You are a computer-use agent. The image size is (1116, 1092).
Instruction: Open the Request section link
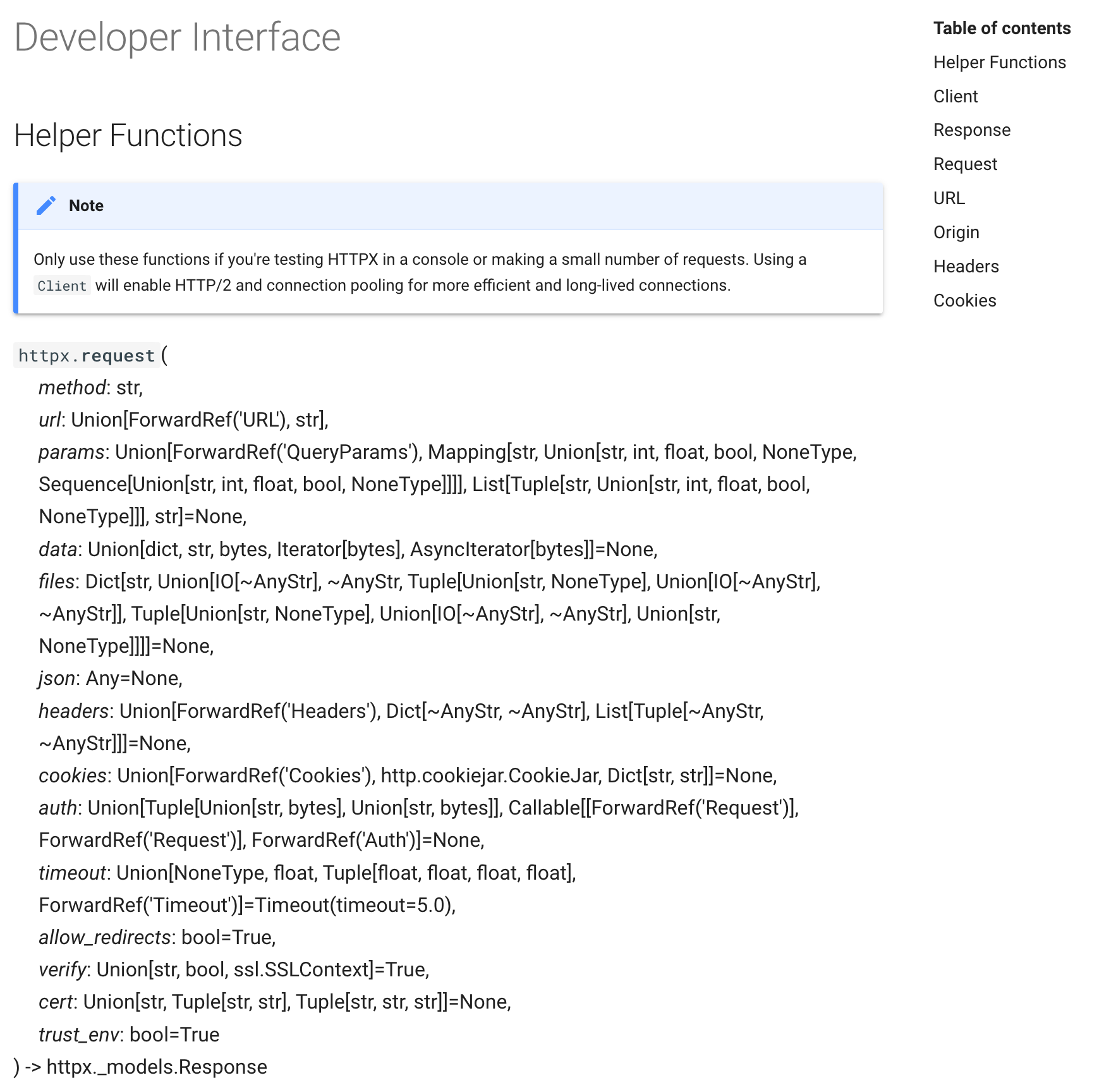pos(965,164)
